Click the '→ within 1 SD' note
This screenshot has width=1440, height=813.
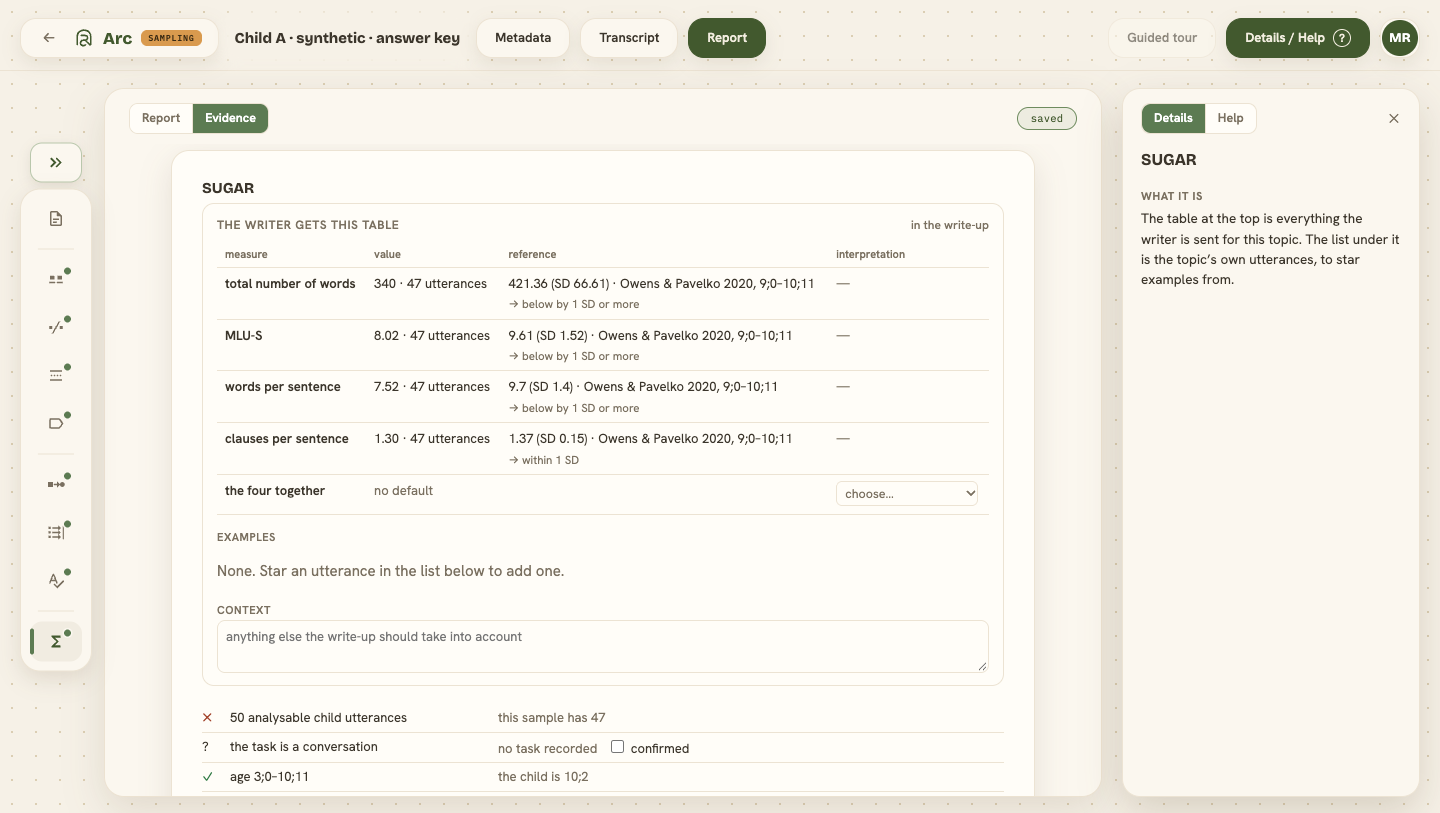[544, 460]
